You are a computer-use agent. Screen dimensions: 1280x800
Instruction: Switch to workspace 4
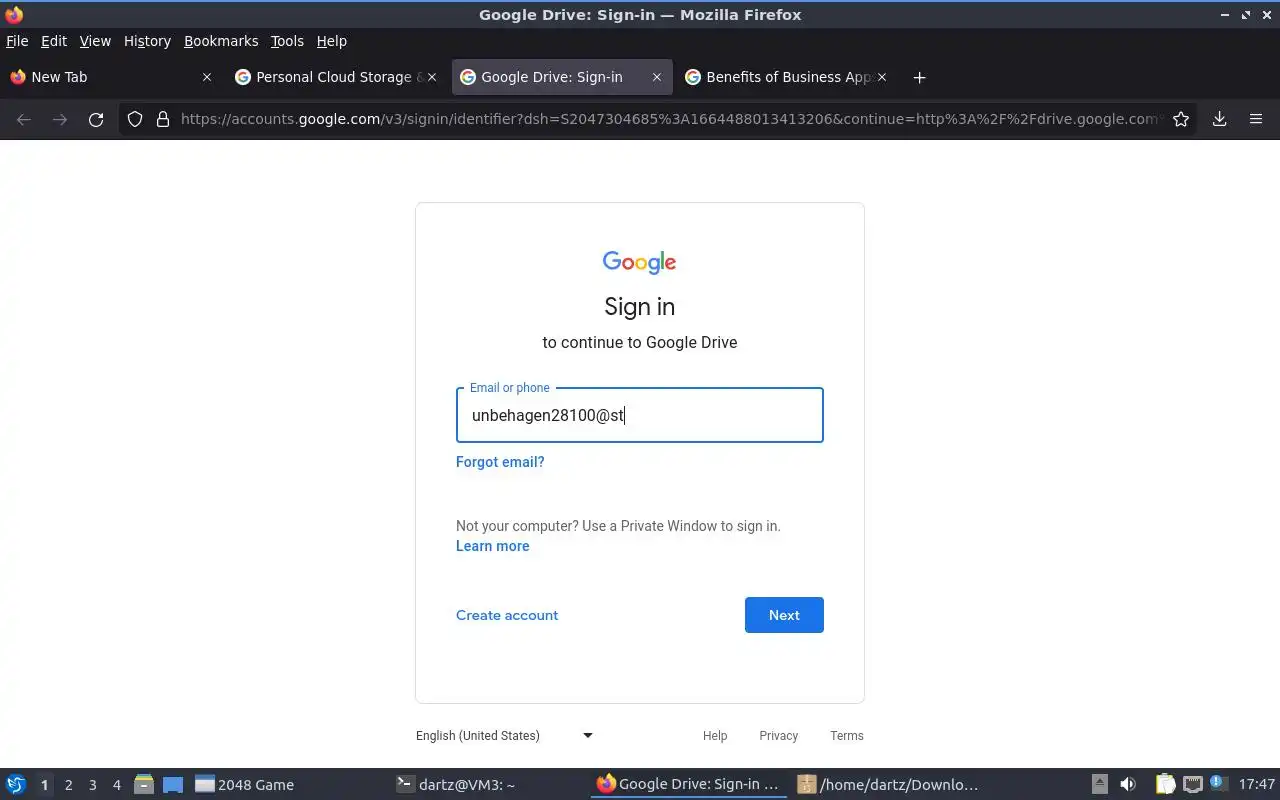point(116,785)
